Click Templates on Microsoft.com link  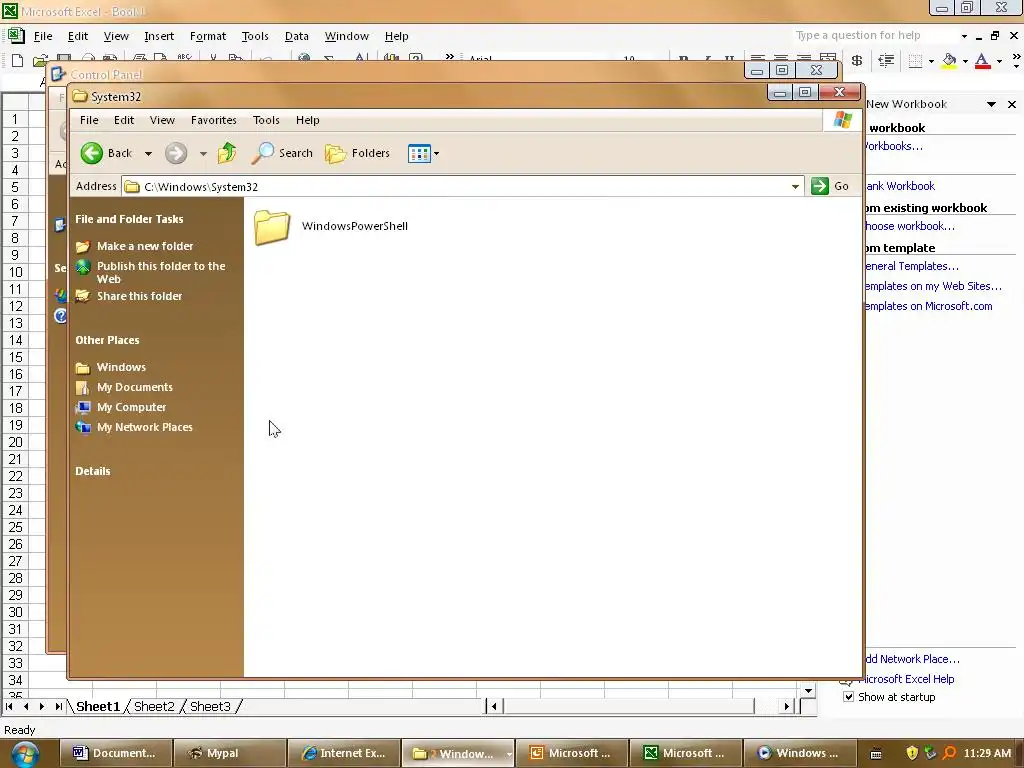pos(928,306)
